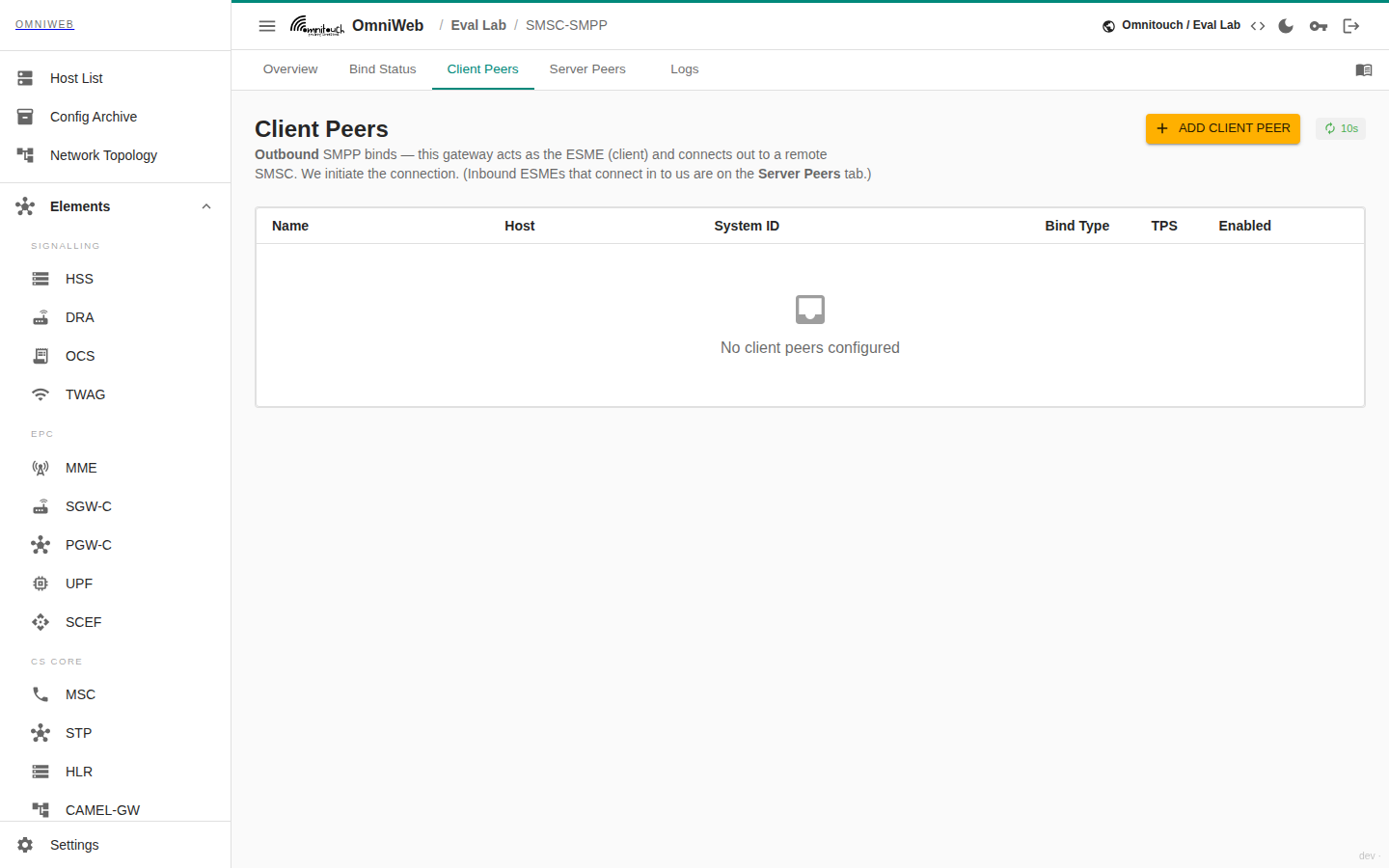The width and height of the screenshot is (1389, 868).
Task: Select the Client Peers tab
Action: (483, 69)
